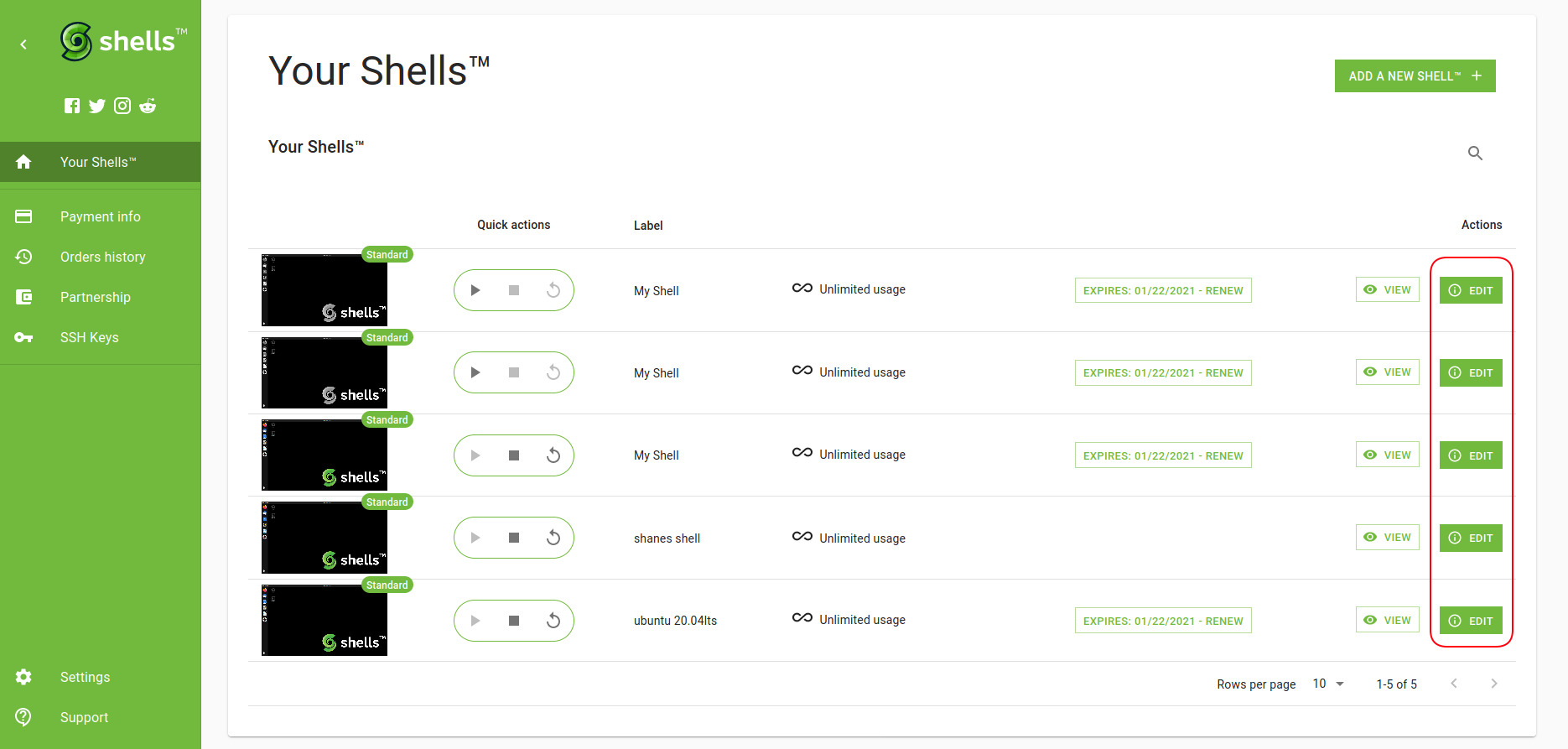Restart the ubuntu 20.04lts shell
Image resolution: width=1568 pixels, height=749 pixels.
coord(553,621)
